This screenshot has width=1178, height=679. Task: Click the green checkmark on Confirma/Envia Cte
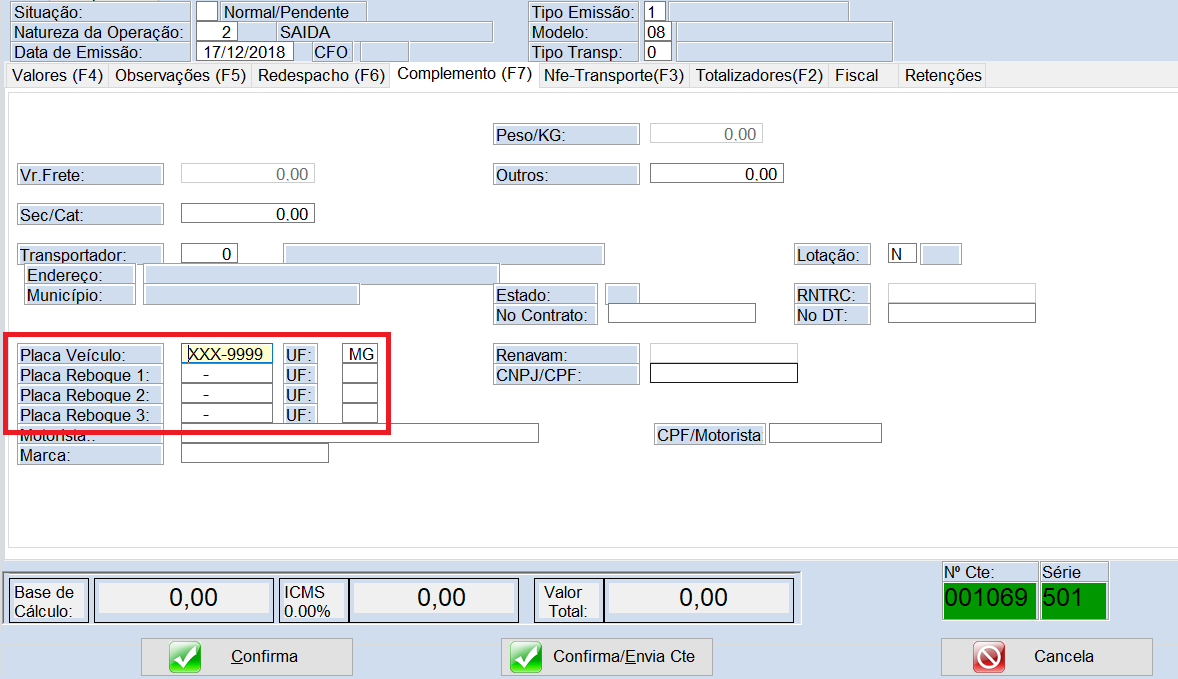526,657
